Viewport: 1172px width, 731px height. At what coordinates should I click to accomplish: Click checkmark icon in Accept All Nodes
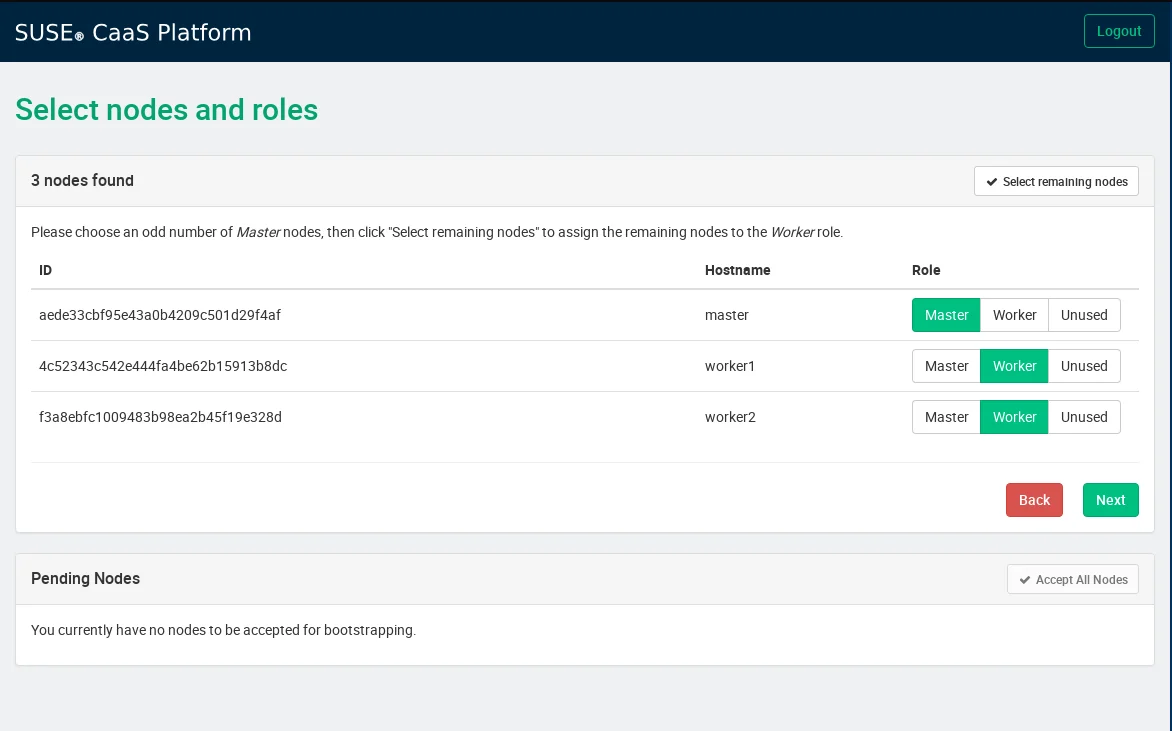click(x=1025, y=580)
